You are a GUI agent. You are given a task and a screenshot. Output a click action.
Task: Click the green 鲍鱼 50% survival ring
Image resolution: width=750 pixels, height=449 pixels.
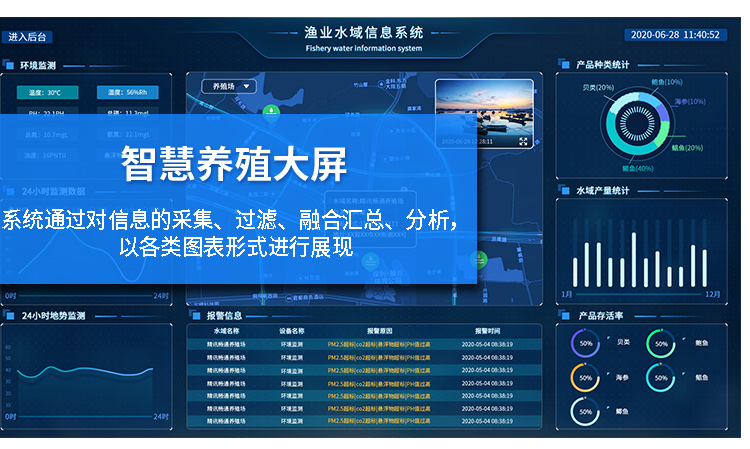pos(660,343)
